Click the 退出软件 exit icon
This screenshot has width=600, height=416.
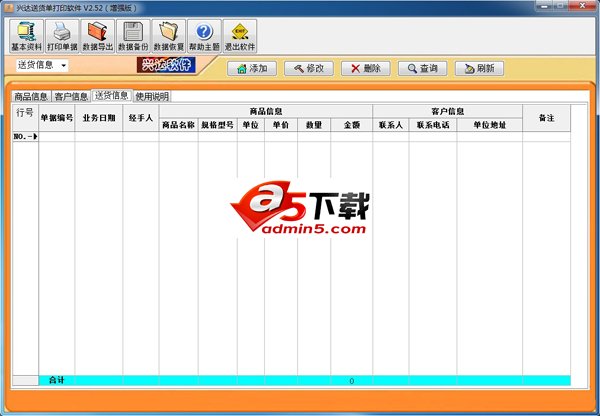tap(240, 36)
